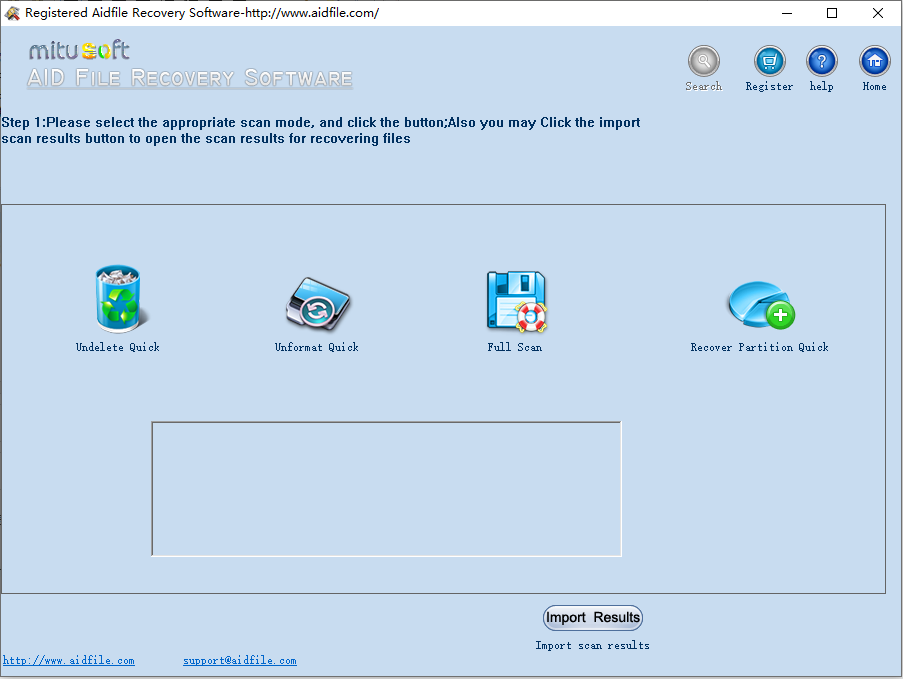Select the Undelete Quick scan icon
903x679 pixels.
[x=117, y=298]
